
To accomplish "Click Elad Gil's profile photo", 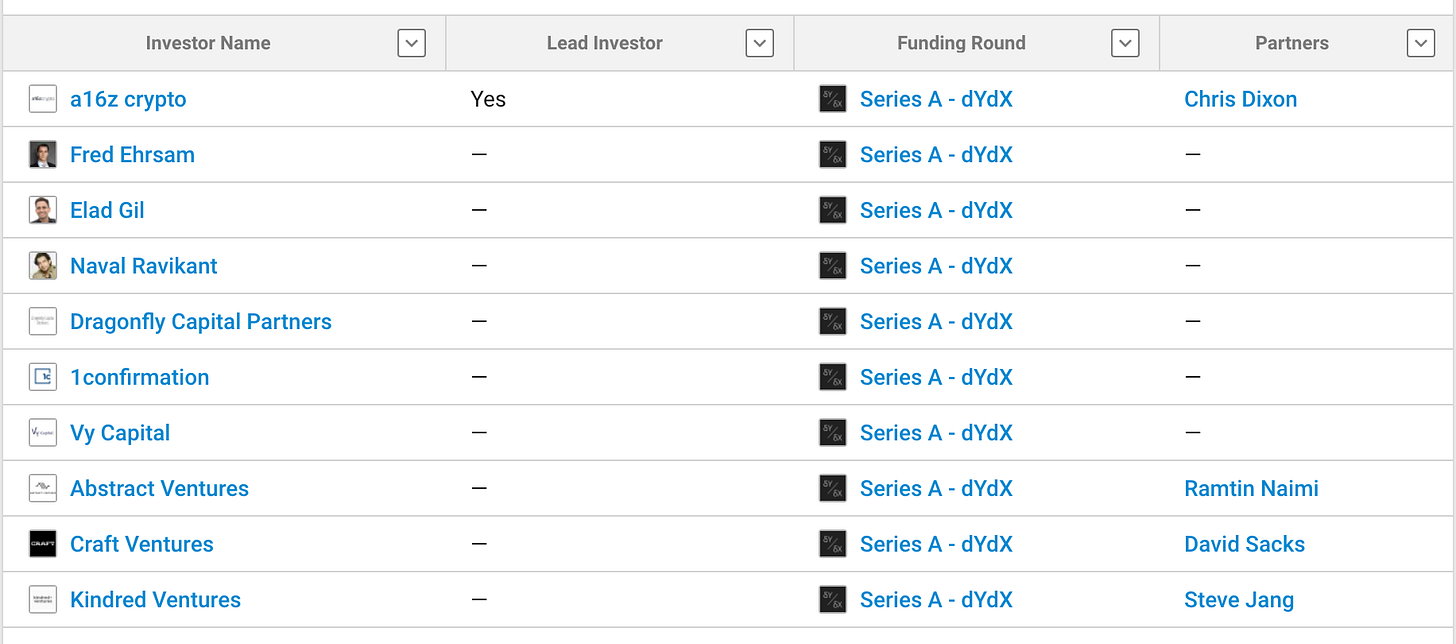I will 43,210.
